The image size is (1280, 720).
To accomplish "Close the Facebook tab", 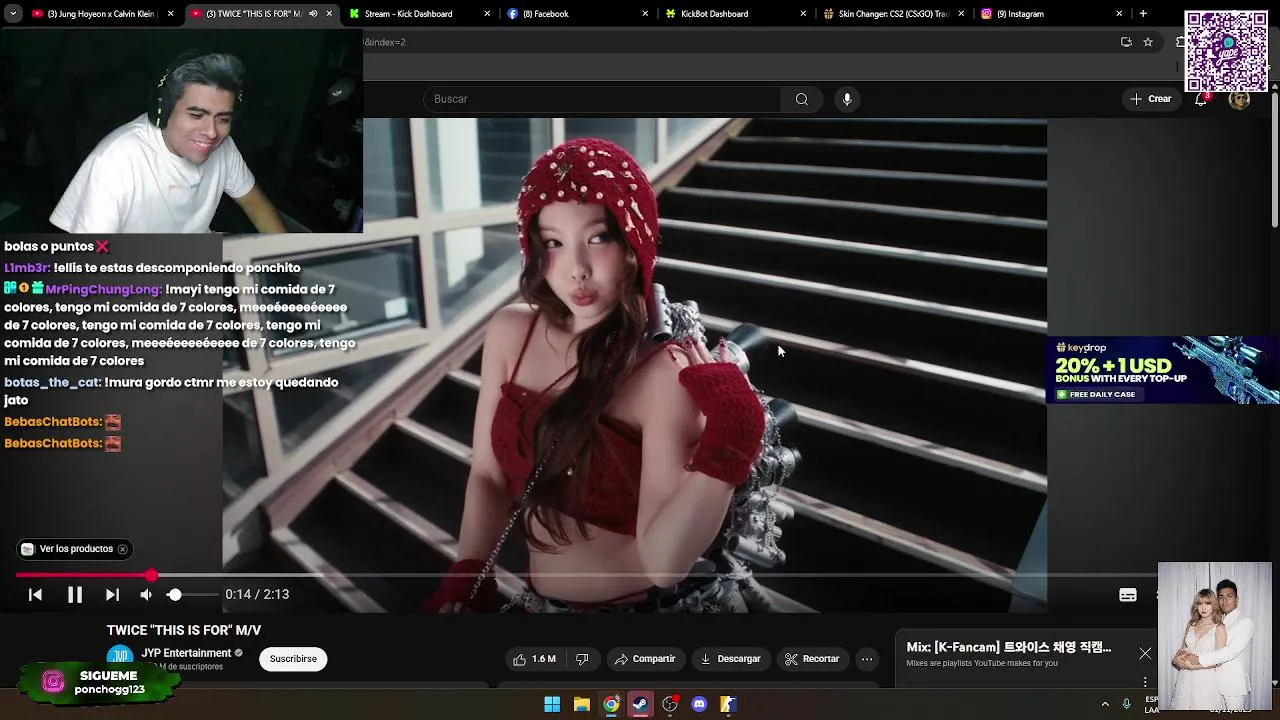I will 645,14.
